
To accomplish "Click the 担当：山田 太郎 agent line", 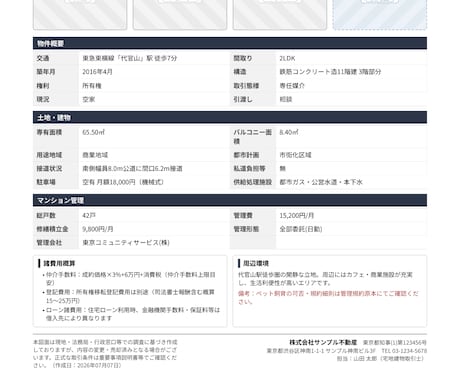I will coord(380,359).
